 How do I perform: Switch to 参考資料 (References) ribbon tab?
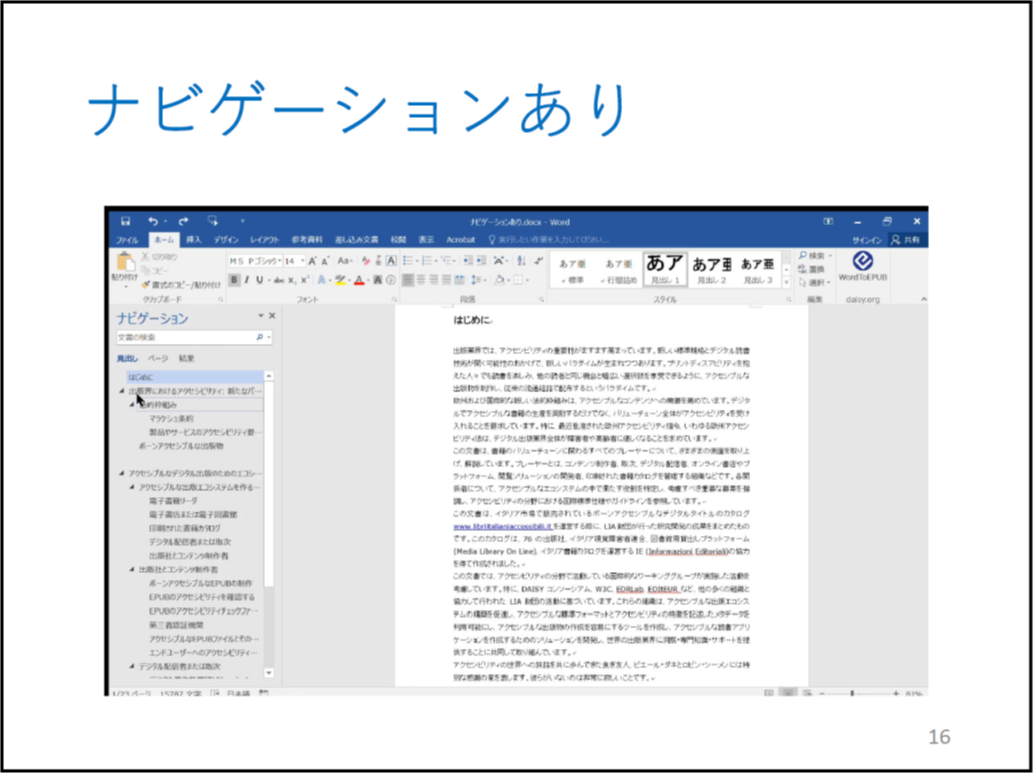tap(307, 240)
